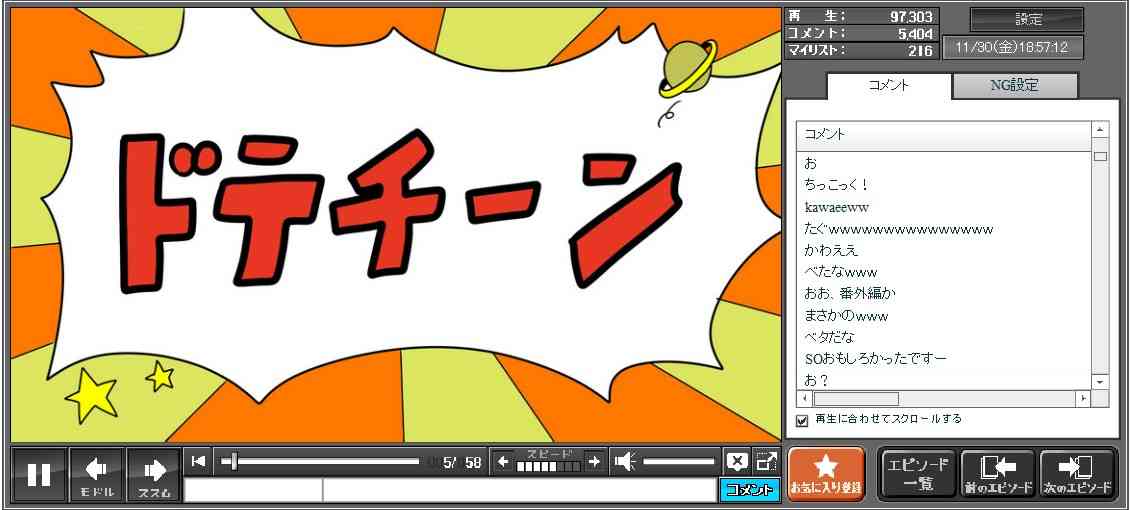Open the エピソード一覧 episode list

point(917,474)
